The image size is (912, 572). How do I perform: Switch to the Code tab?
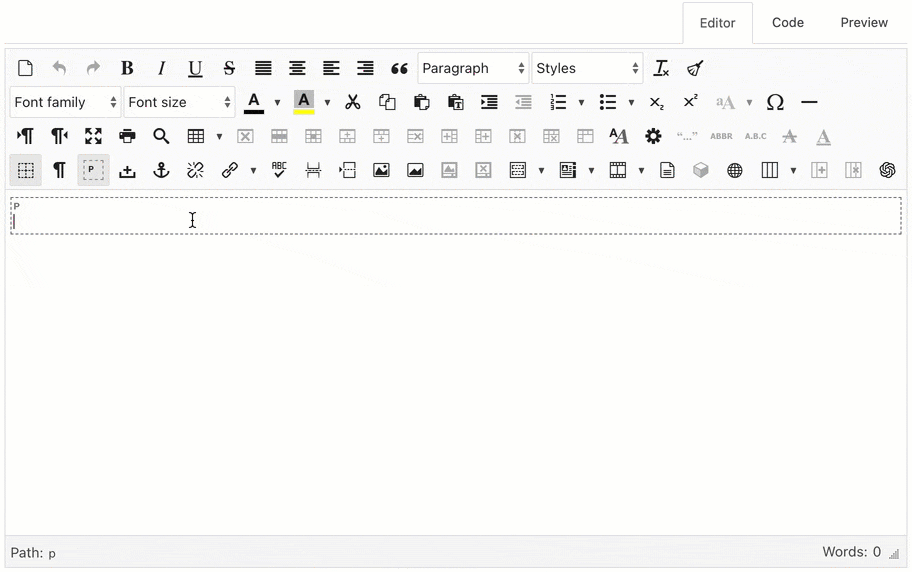(788, 22)
